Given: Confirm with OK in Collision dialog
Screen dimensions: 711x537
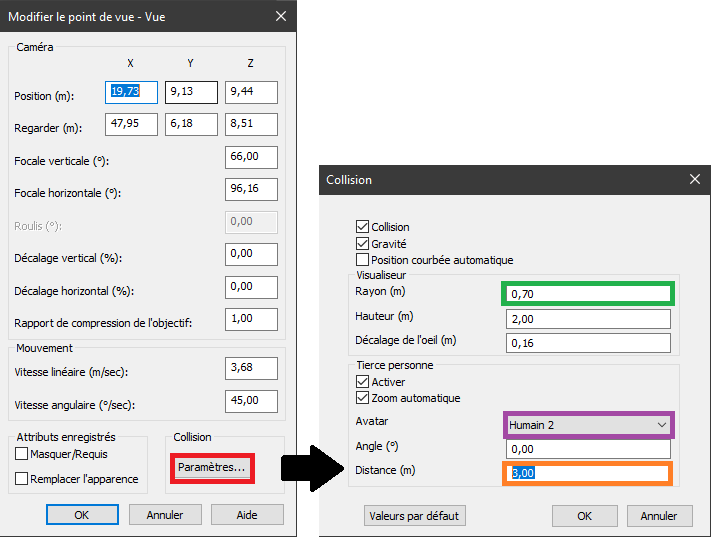Looking at the screenshot, I should (x=584, y=516).
